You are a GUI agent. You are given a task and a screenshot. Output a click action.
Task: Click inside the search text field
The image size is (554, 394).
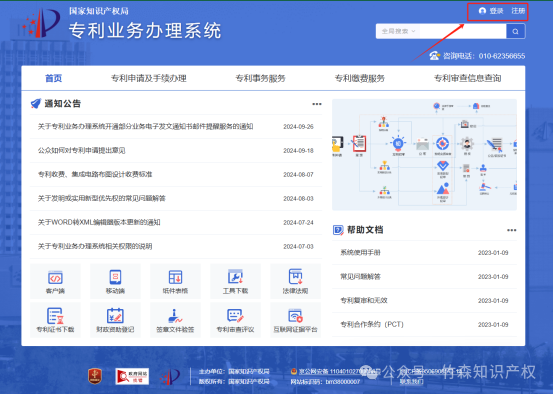pos(463,31)
